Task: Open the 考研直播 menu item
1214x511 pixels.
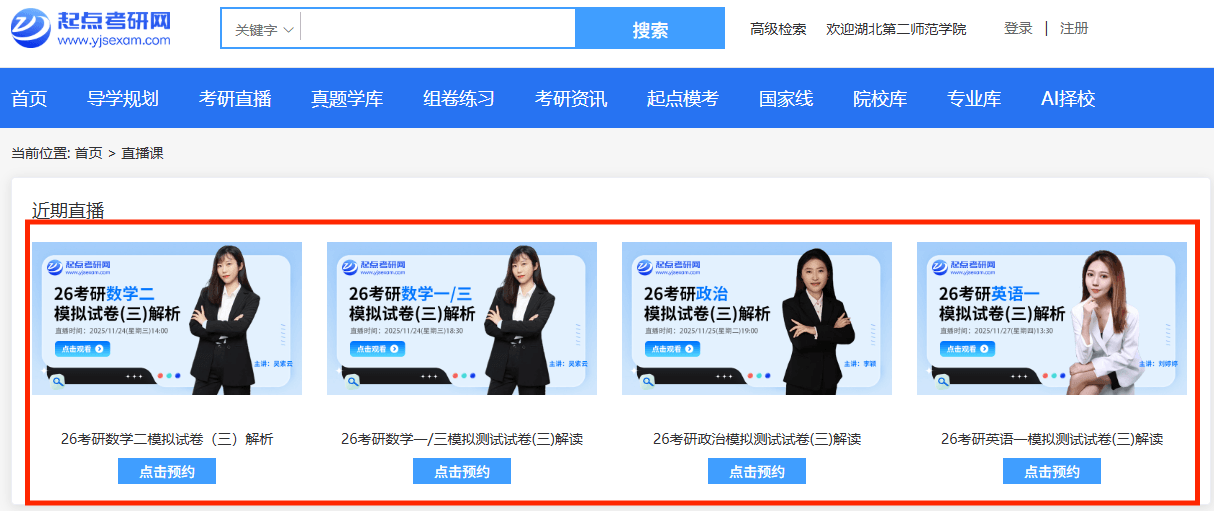Action: click(x=235, y=99)
